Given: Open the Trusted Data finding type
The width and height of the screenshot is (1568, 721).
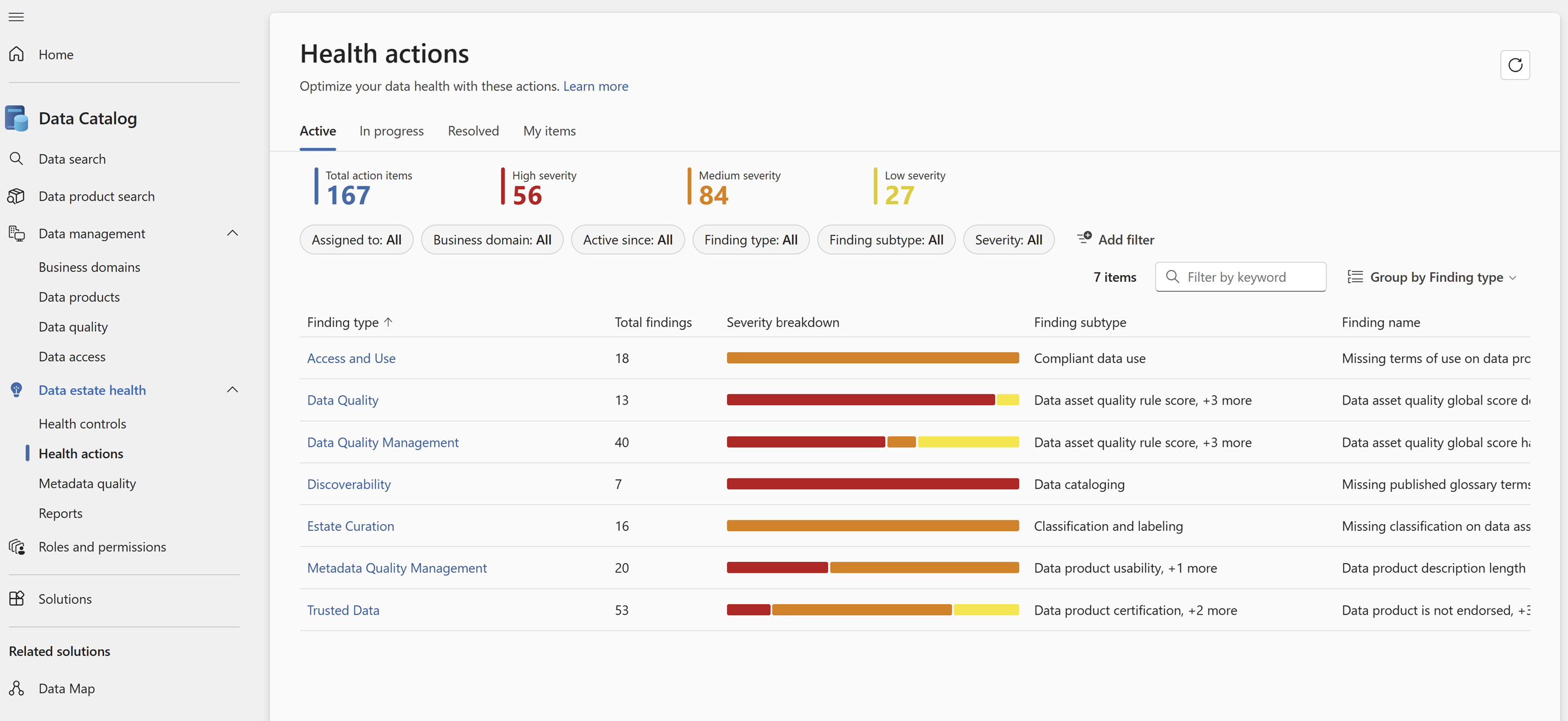Looking at the screenshot, I should (x=343, y=610).
